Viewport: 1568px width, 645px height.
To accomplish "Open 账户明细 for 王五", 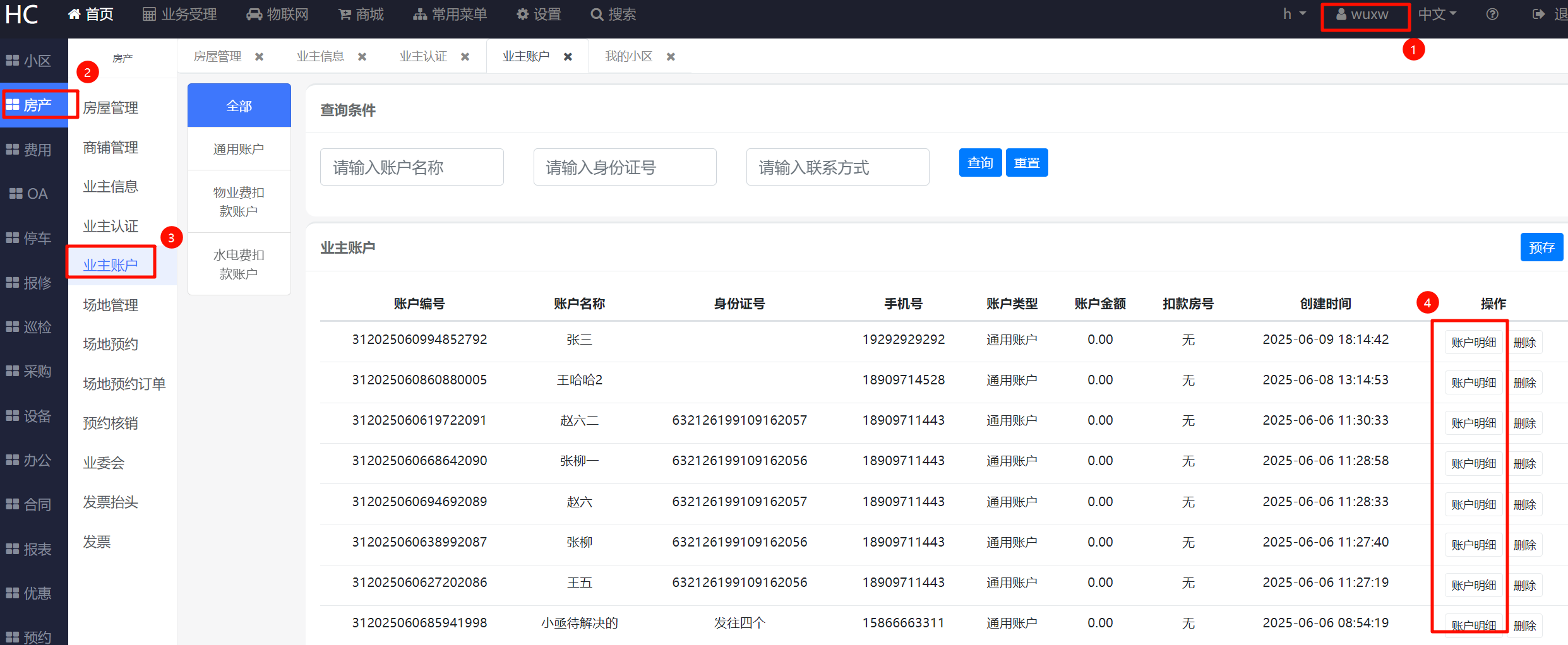I will [x=1473, y=585].
